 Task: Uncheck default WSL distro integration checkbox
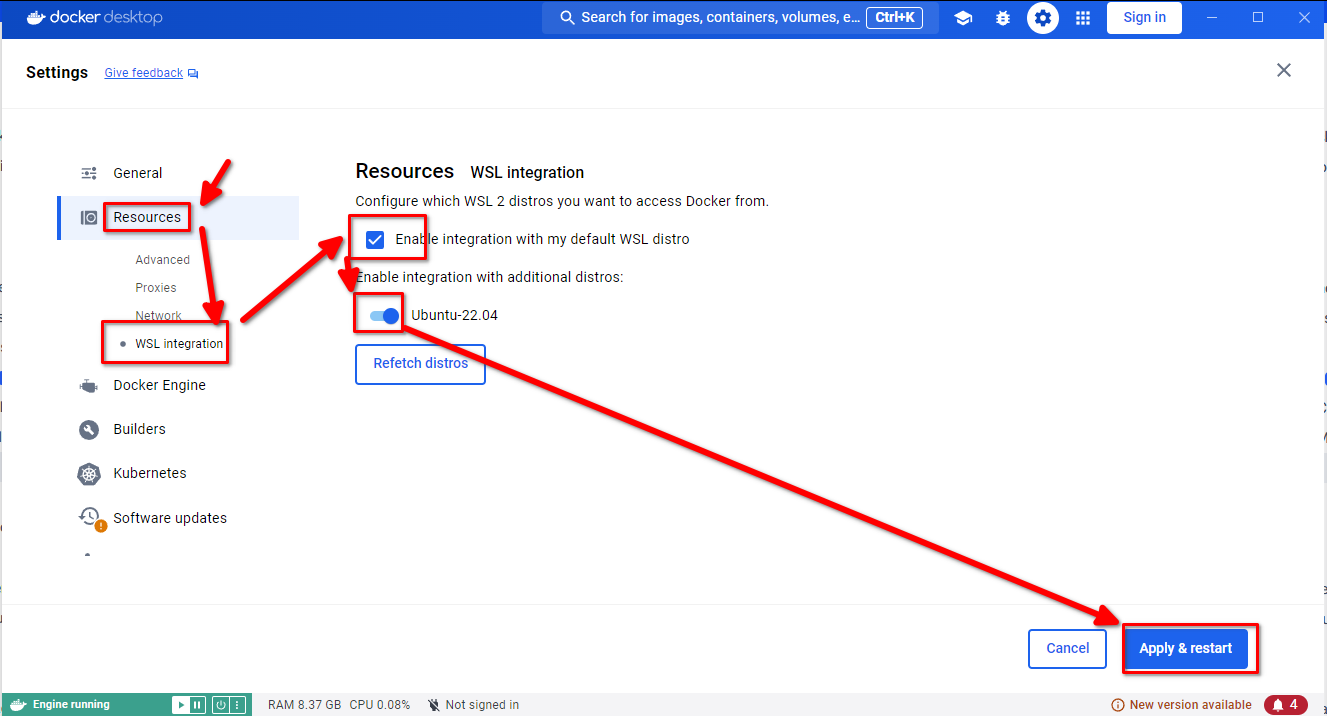(375, 240)
